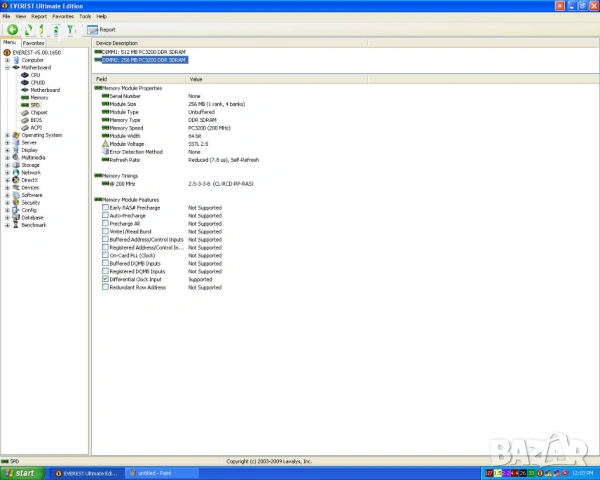Expand the Storage tree node
600x480 pixels.
tap(7, 165)
